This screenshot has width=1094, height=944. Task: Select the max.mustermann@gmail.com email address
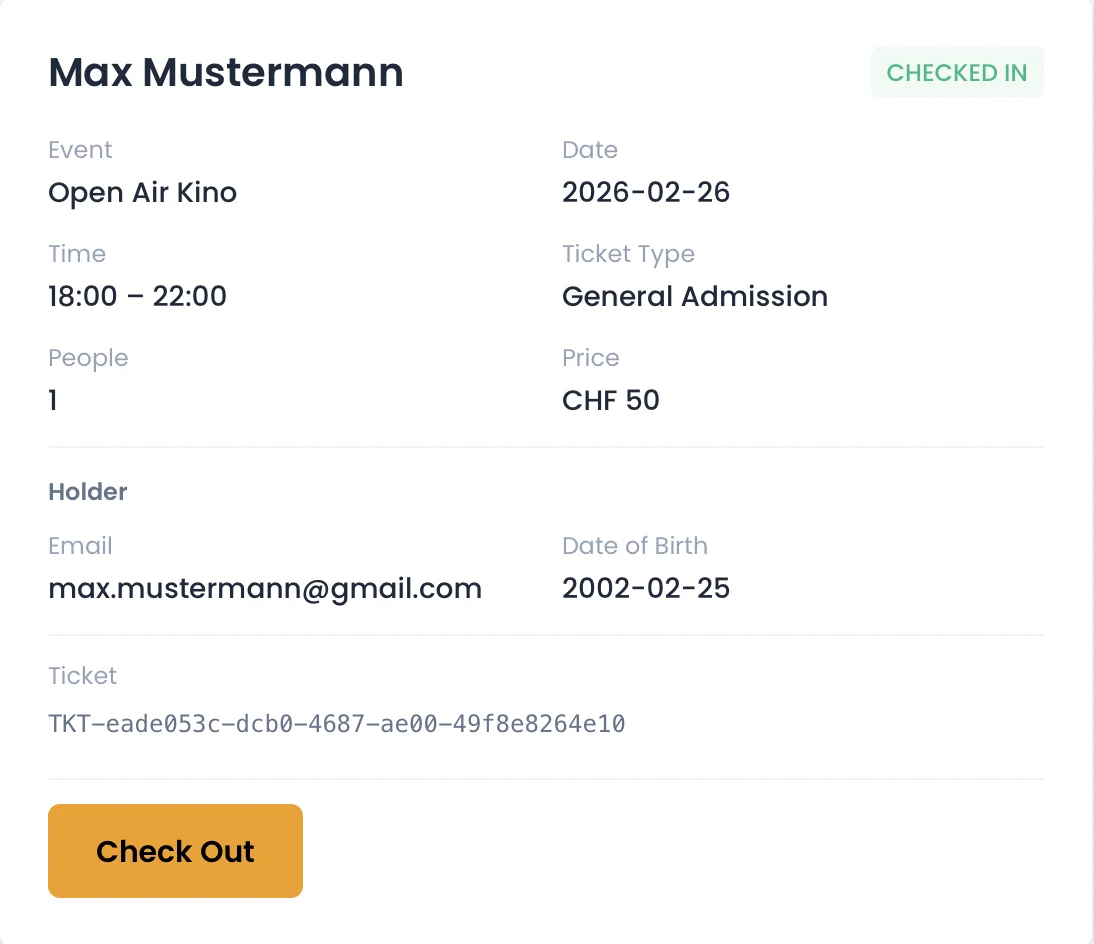point(265,588)
